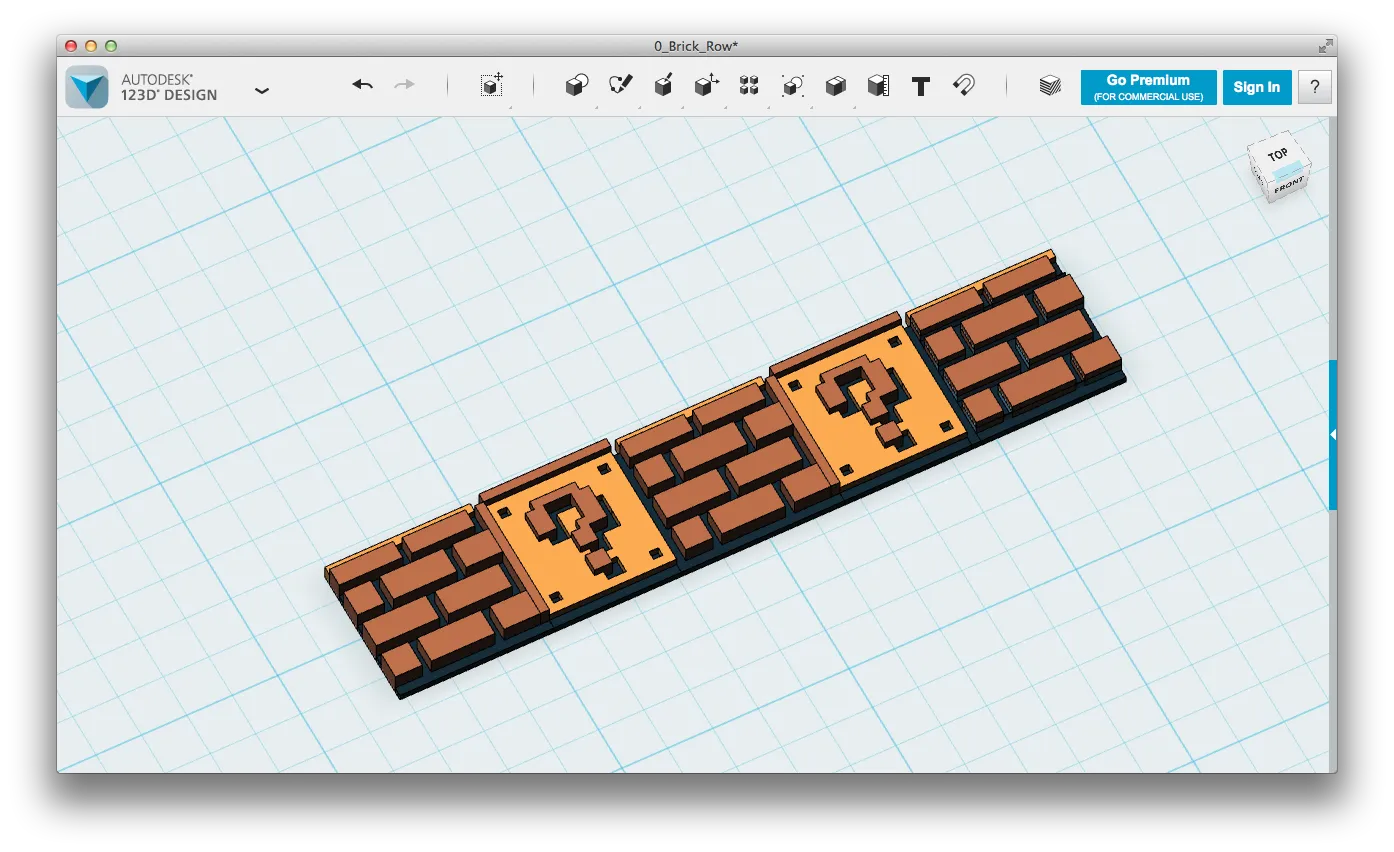Switch to FRONT view on the view cube
1394x852 pixels.
coord(1287,185)
